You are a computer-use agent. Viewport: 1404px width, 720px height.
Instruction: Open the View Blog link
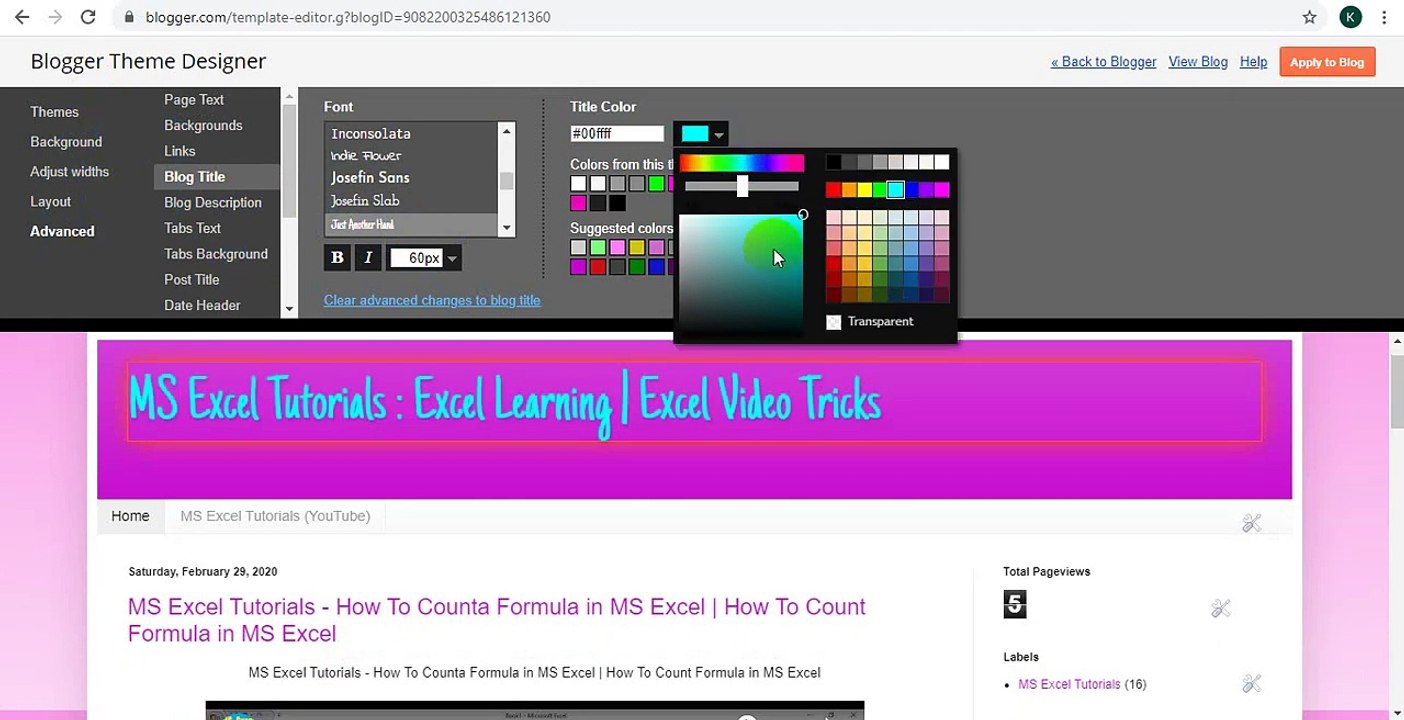coord(1198,62)
